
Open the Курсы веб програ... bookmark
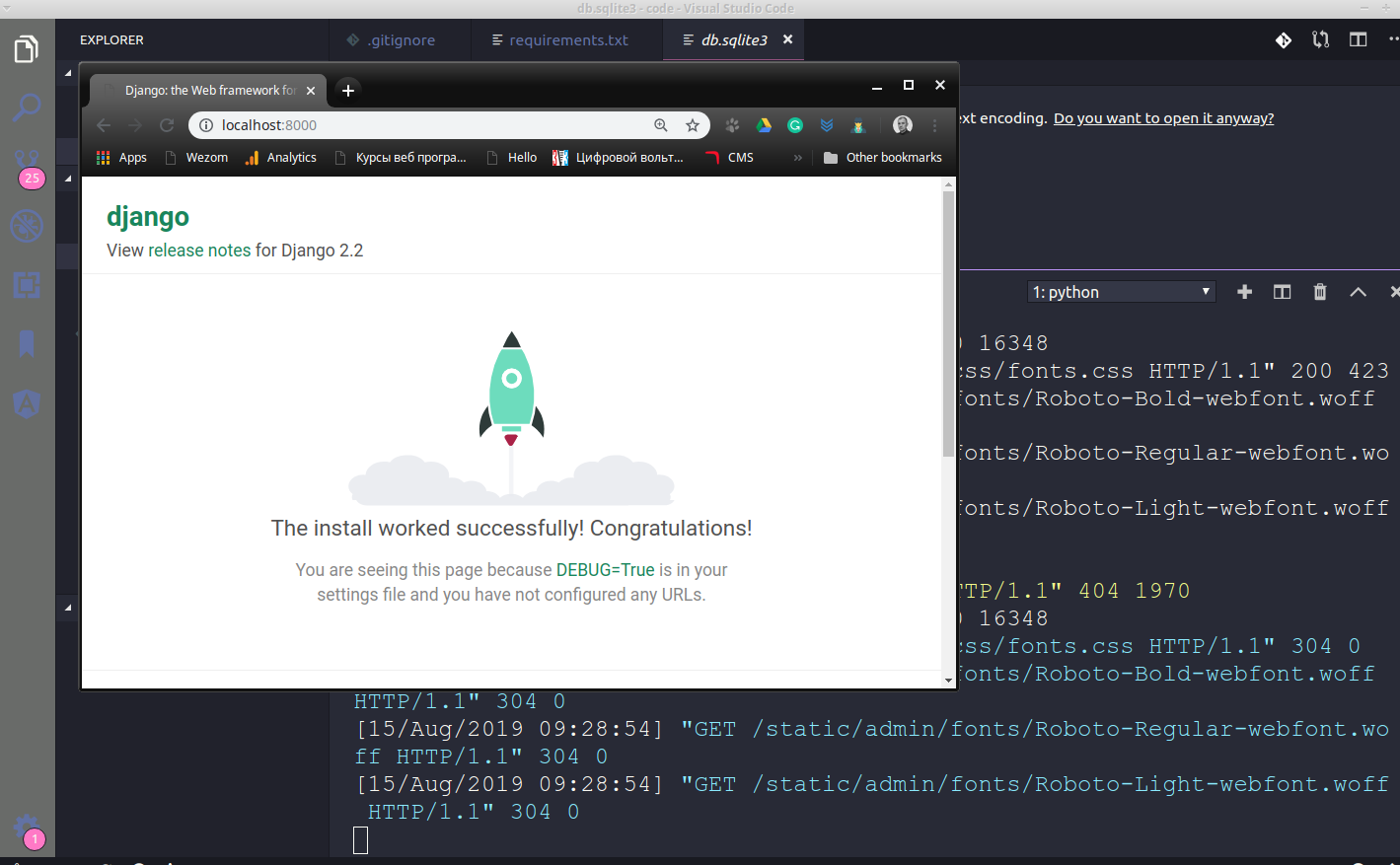(401, 158)
